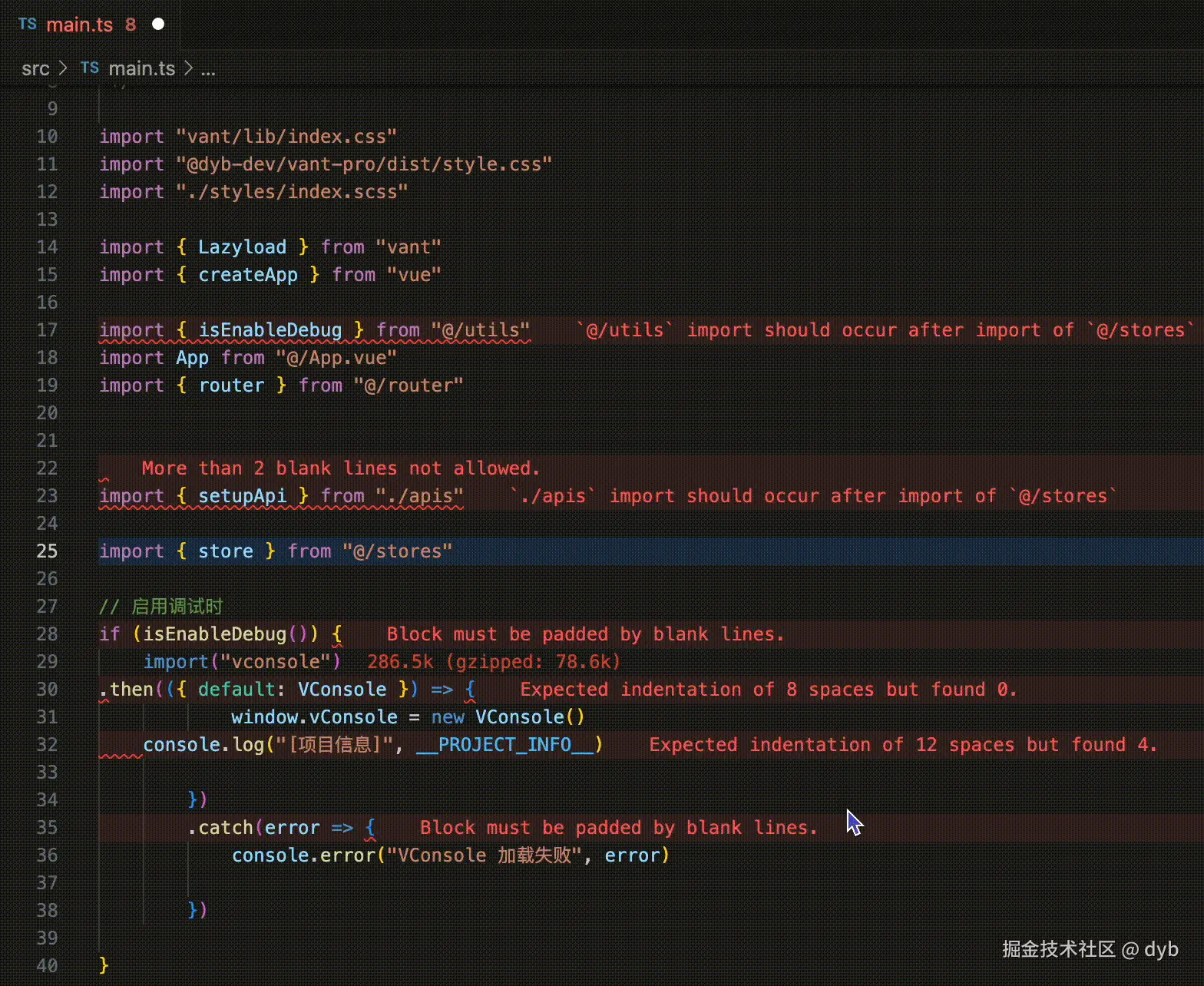1204x986 pixels.
Task: Click the "@/utils" import error message
Action: click(x=885, y=330)
